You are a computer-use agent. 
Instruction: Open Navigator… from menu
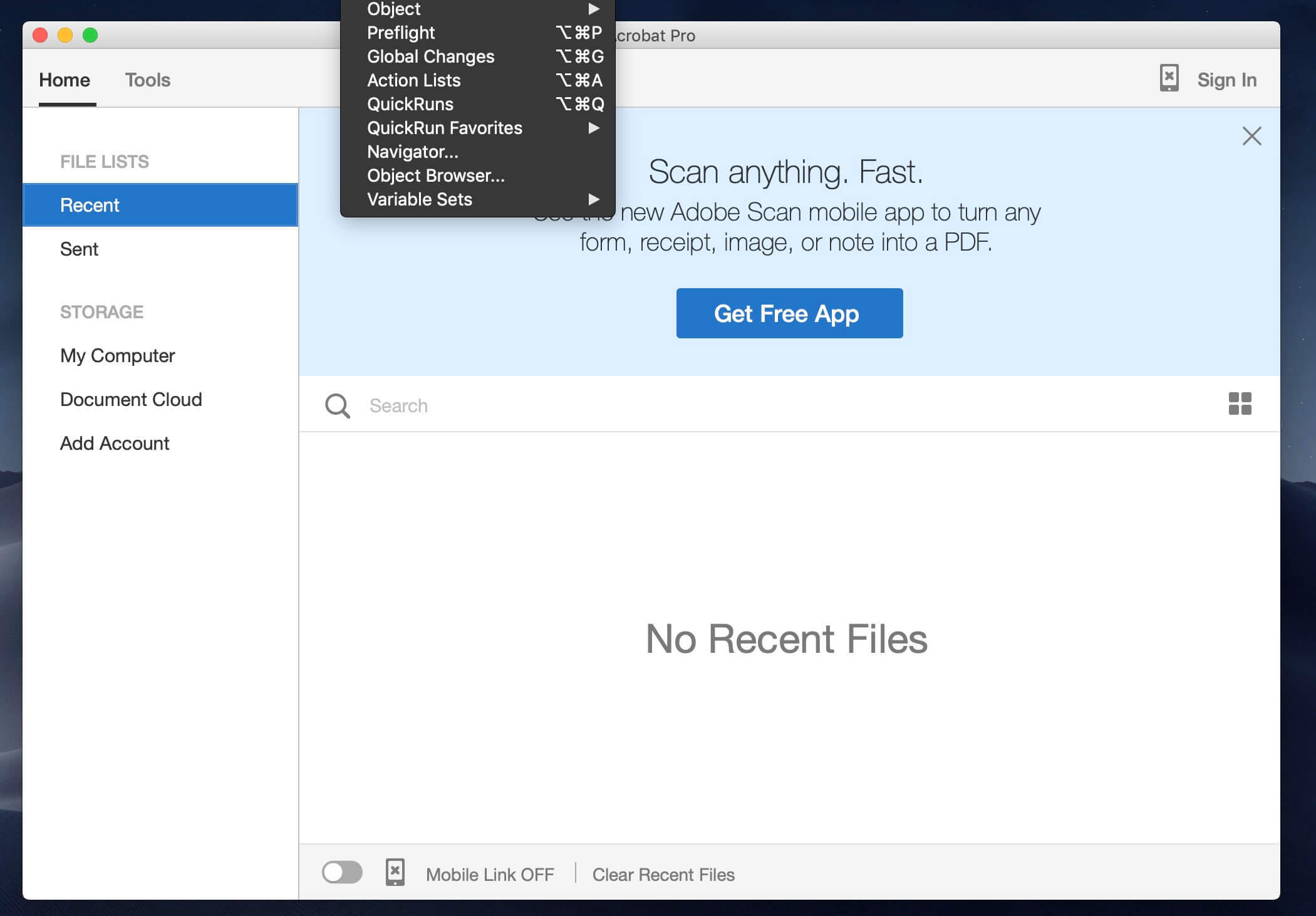pos(478,152)
